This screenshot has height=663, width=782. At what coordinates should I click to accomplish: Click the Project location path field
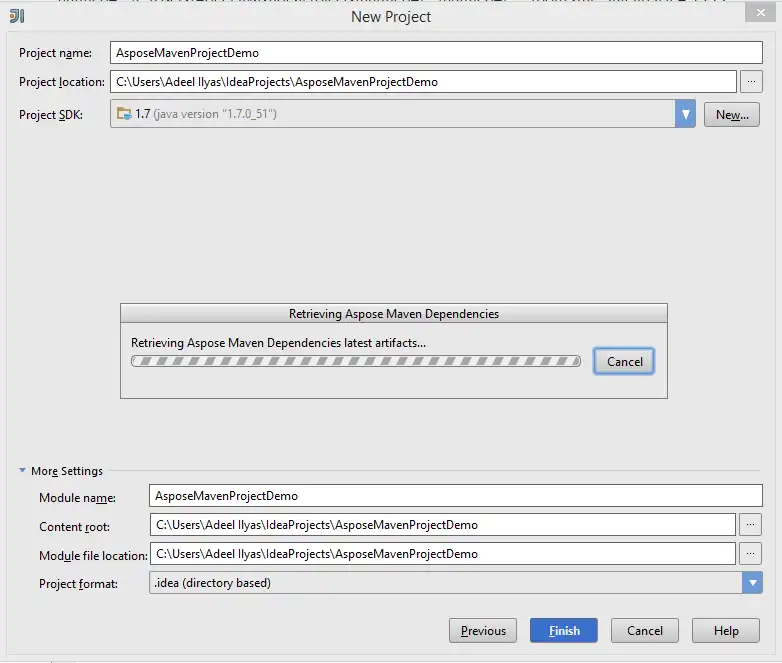coord(423,81)
